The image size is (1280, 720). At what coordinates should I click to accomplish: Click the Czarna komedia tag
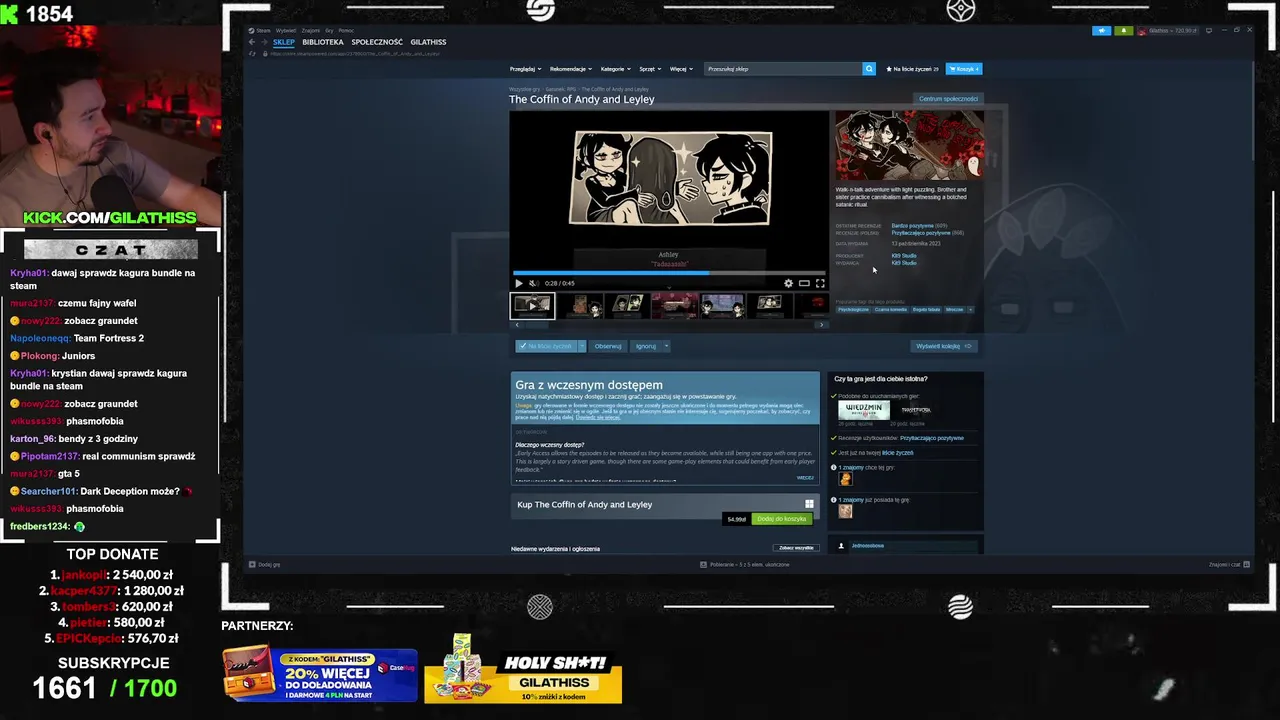click(890, 310)
